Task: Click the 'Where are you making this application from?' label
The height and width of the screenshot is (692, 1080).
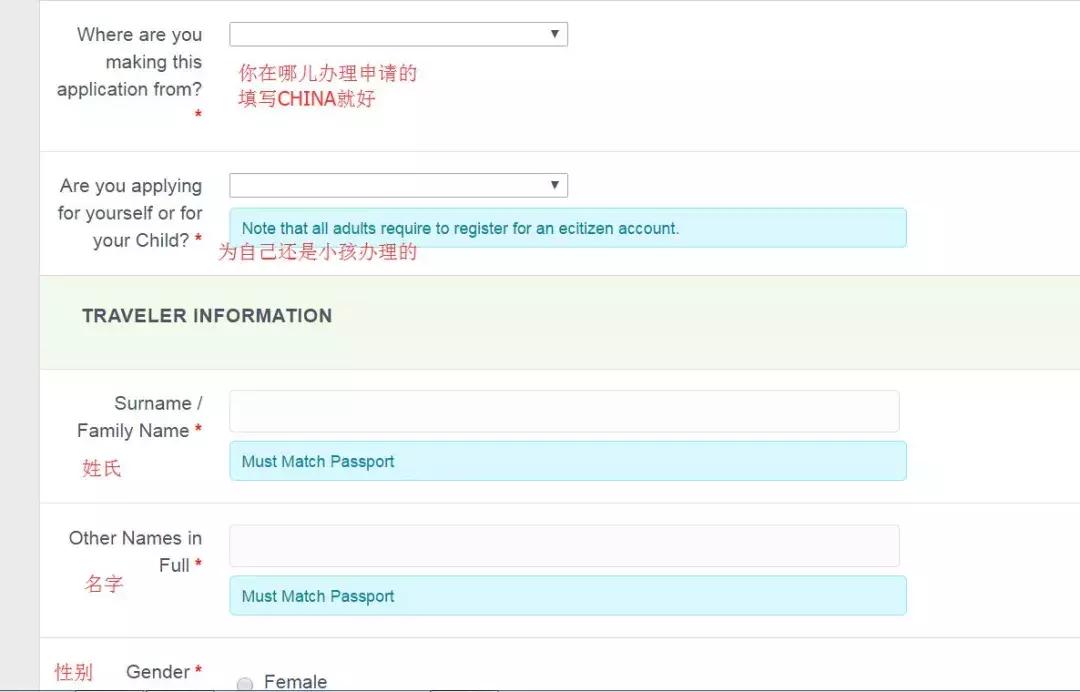Action: (x=129, y=62)
